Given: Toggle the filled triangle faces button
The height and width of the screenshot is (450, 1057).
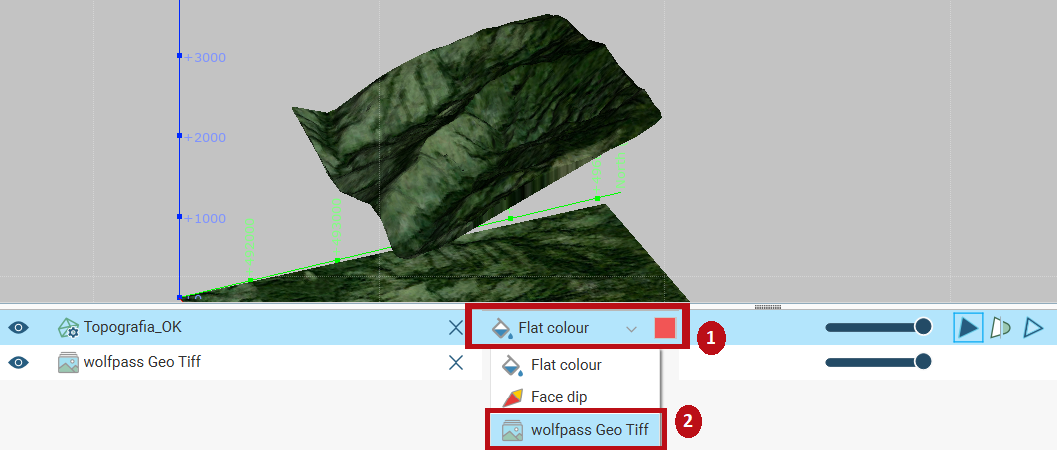Looking at the screenshot, I should (x=967, y=327).
